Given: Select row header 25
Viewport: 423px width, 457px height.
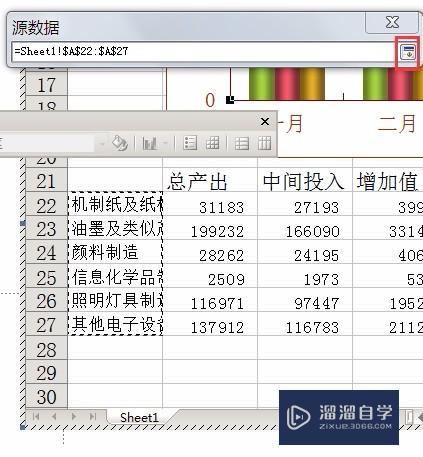Looking at the screenshot, I should tap(47, 276).
